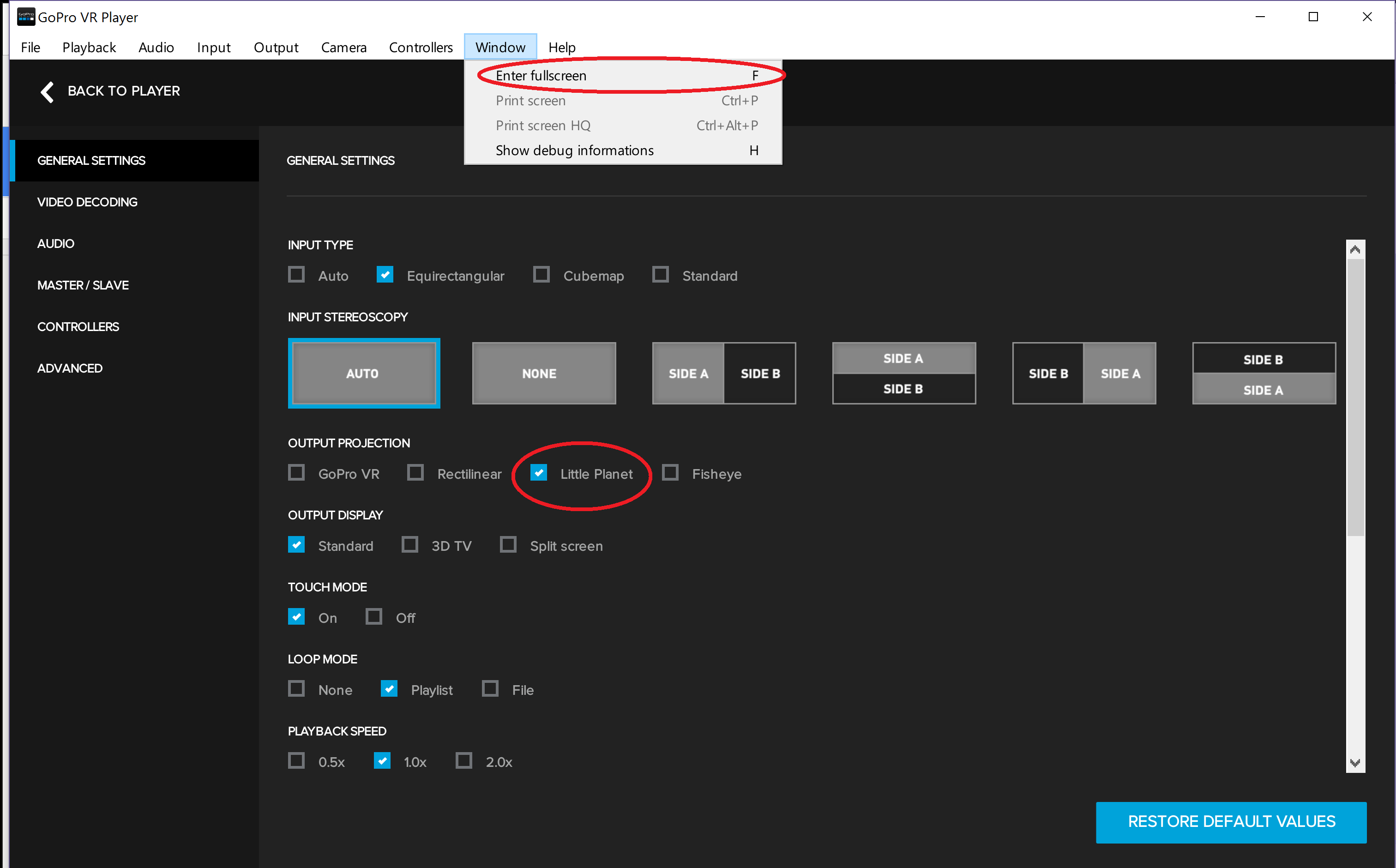Screen dimensions: 1396x868
Task: Choose Side B top, Side A bottom layout
Action: pos(1264,373)
